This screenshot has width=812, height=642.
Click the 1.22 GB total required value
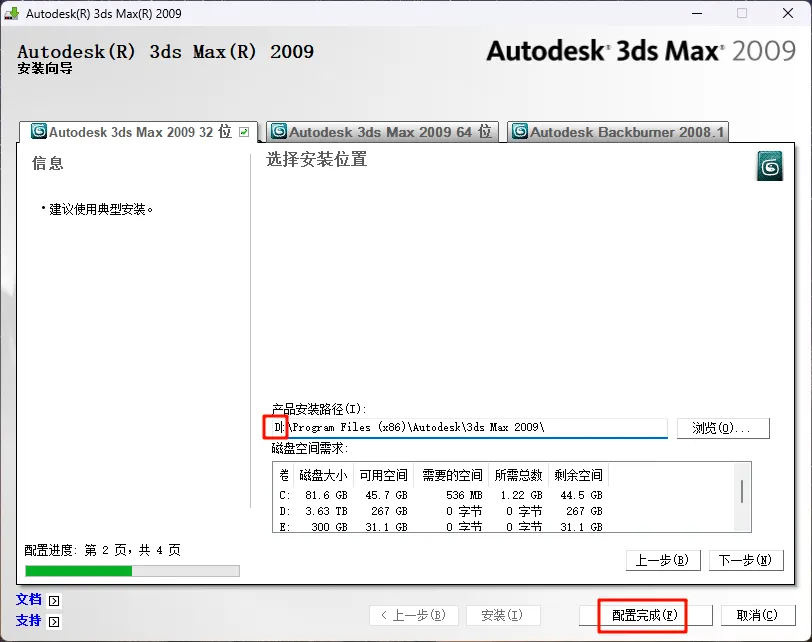point(521,495)
